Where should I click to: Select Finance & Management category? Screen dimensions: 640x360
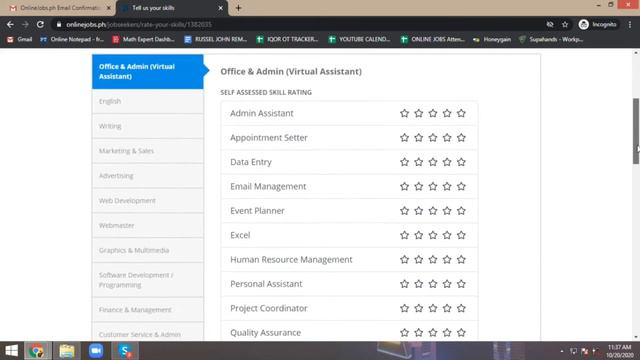(148, 310)
